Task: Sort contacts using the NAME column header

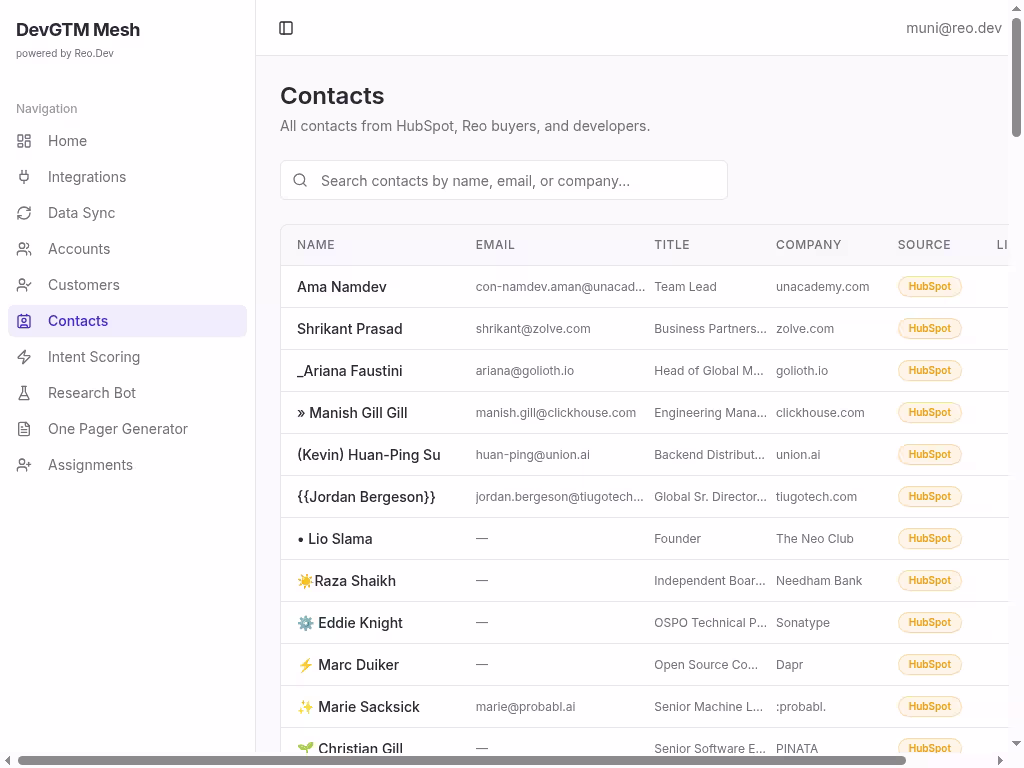Action: pos(316,244)
